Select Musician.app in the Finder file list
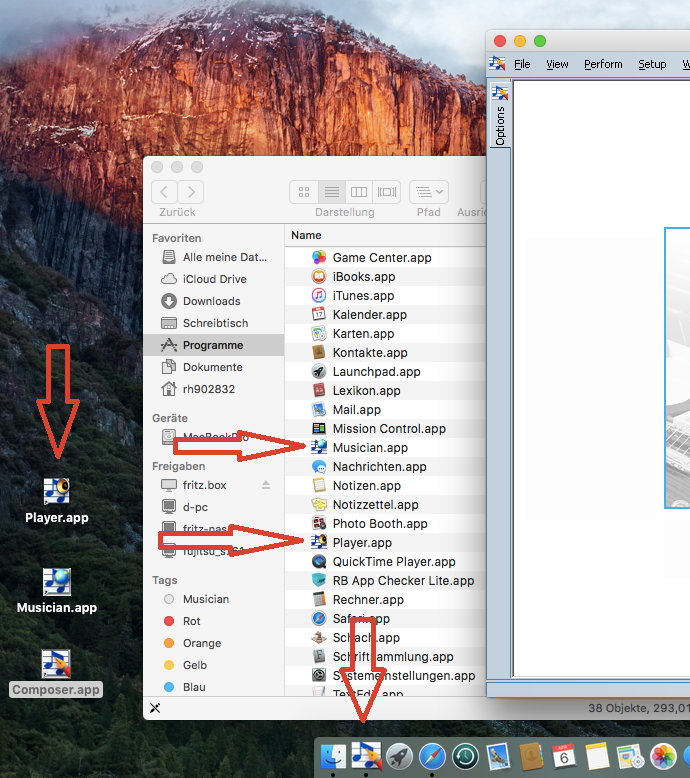 click(x=370, y=448)
